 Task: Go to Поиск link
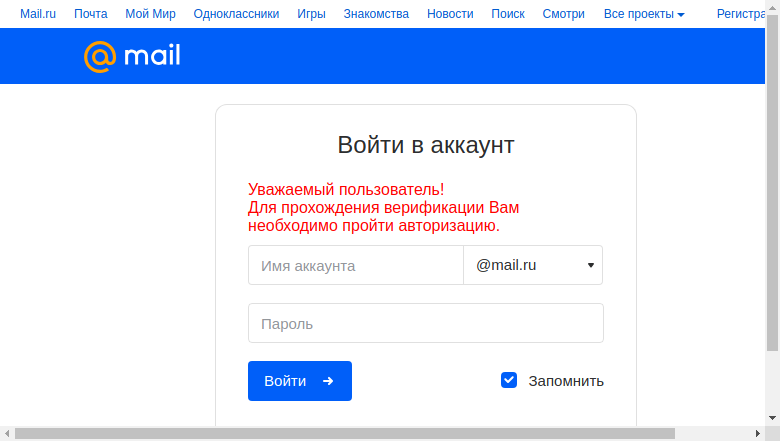[x=508, y=14]
